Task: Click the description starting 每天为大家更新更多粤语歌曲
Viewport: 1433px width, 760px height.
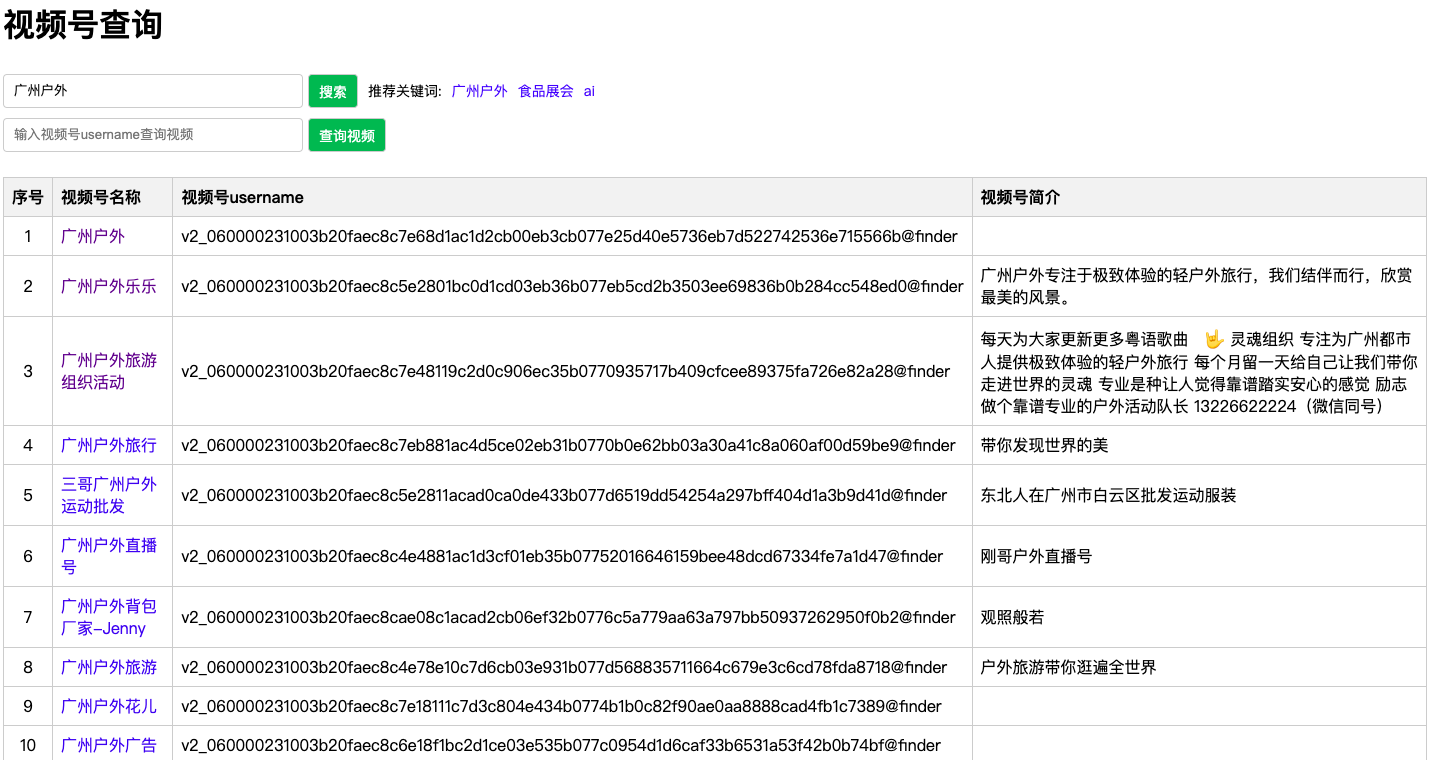Action: click(1199, 371)
